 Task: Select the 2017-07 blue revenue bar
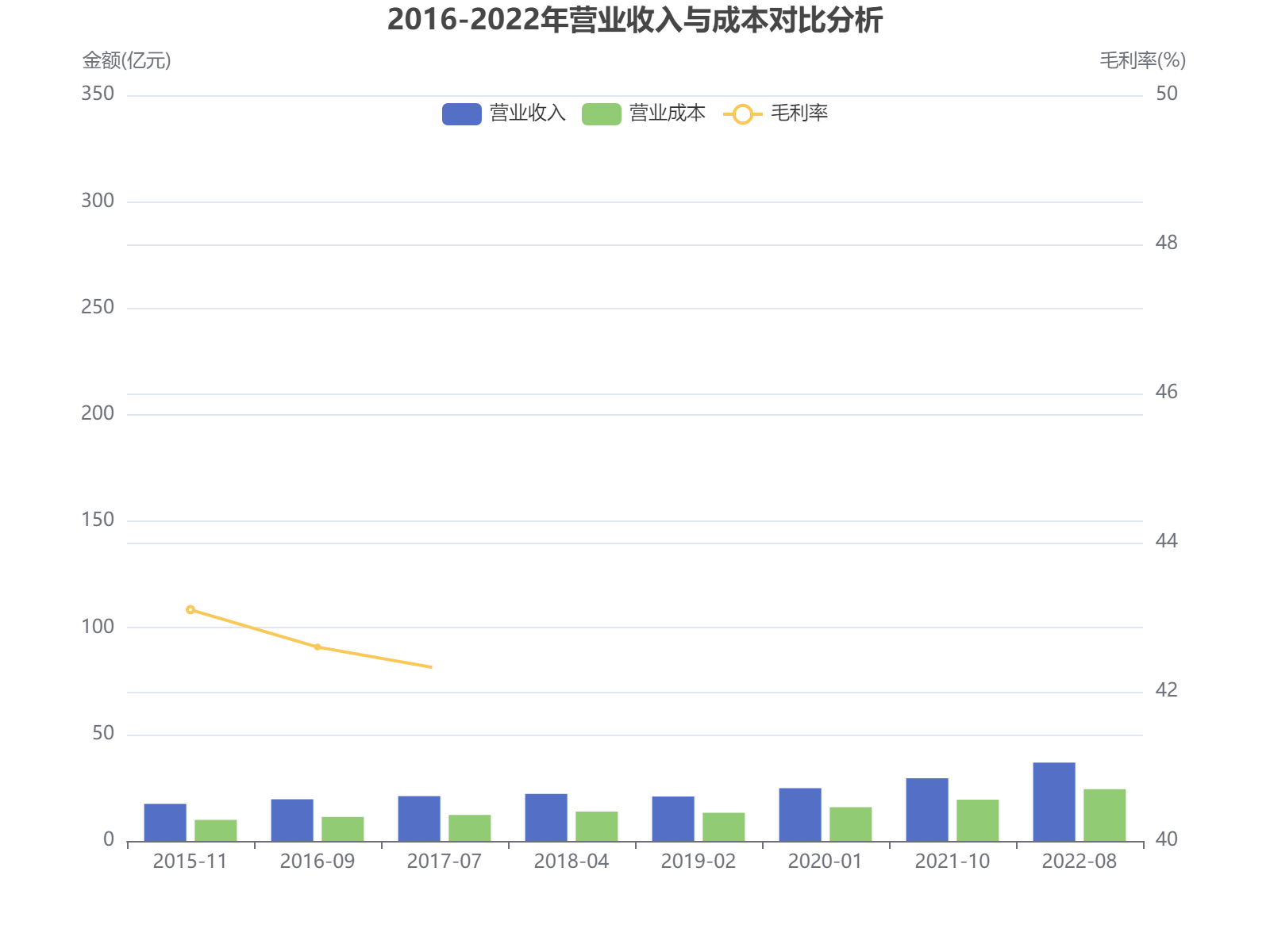click(x=419, y=819)
